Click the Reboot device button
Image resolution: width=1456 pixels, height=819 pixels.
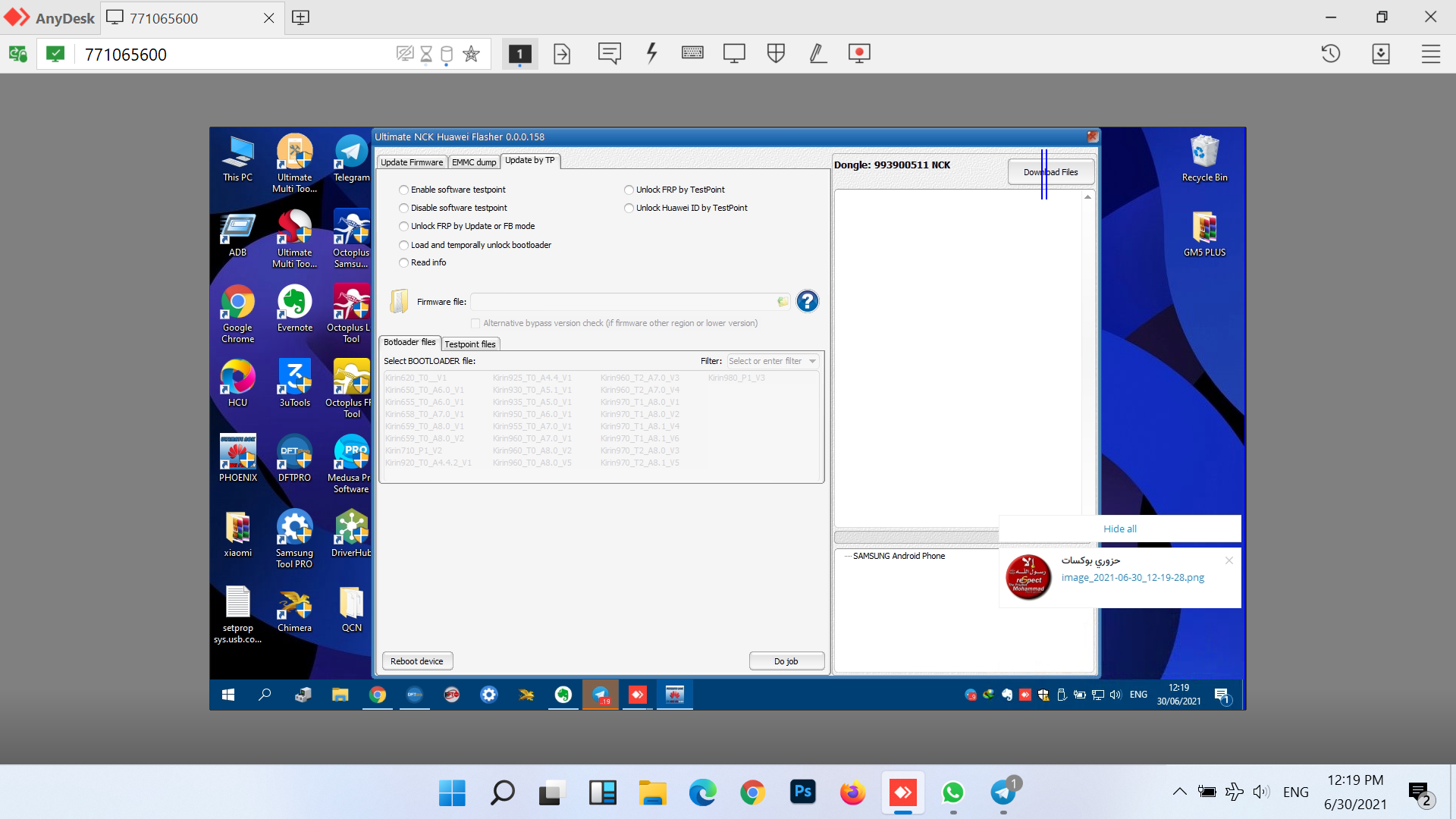(x=417, y=661)
